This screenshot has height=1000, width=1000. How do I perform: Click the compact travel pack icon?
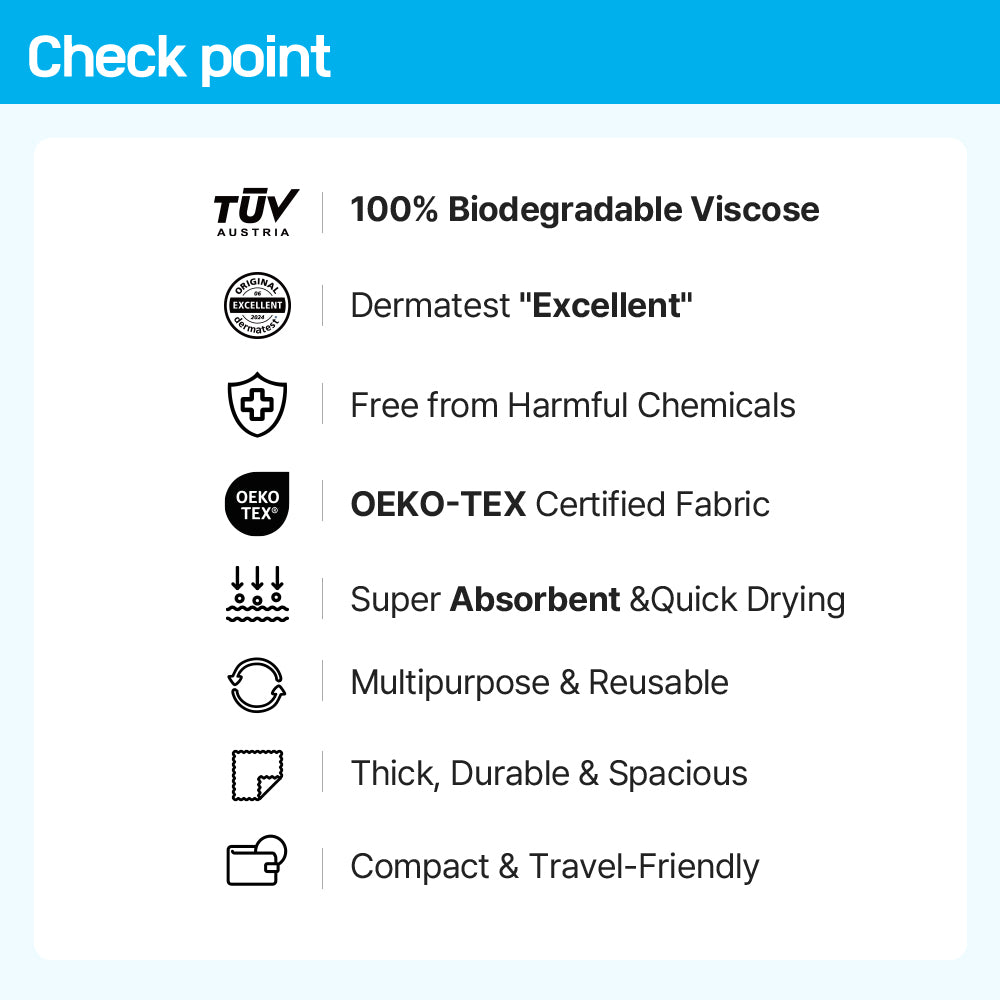point(257,861)
